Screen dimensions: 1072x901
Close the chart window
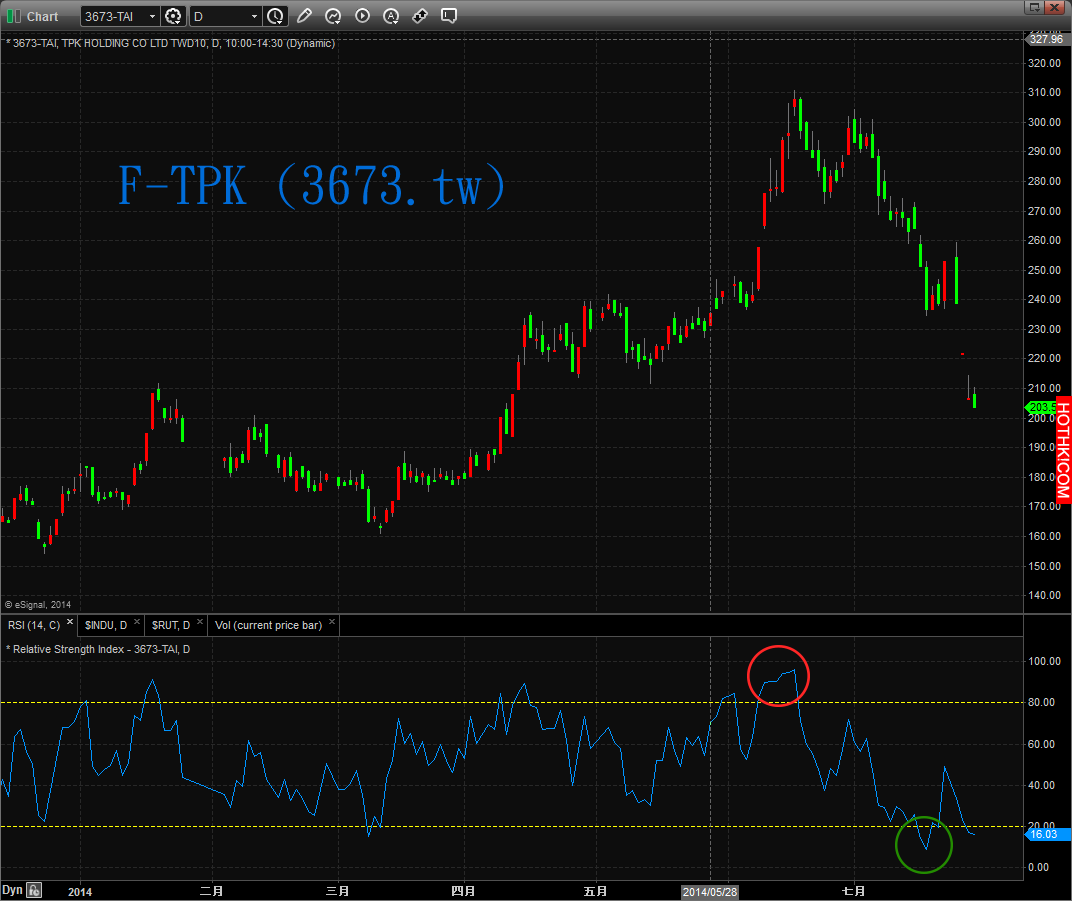tap(1055, 7)
